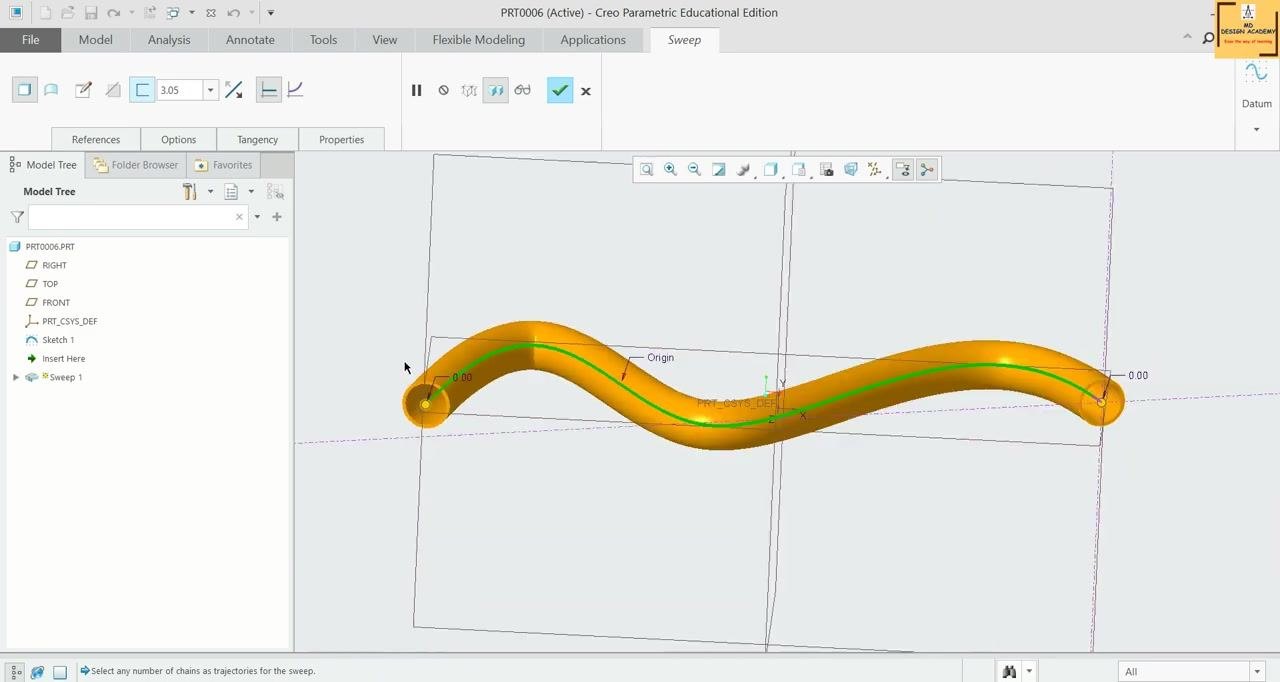Switch to the Analysis ribbon tab
This screenshot has width=1280, height=682.
click(169, 40)
